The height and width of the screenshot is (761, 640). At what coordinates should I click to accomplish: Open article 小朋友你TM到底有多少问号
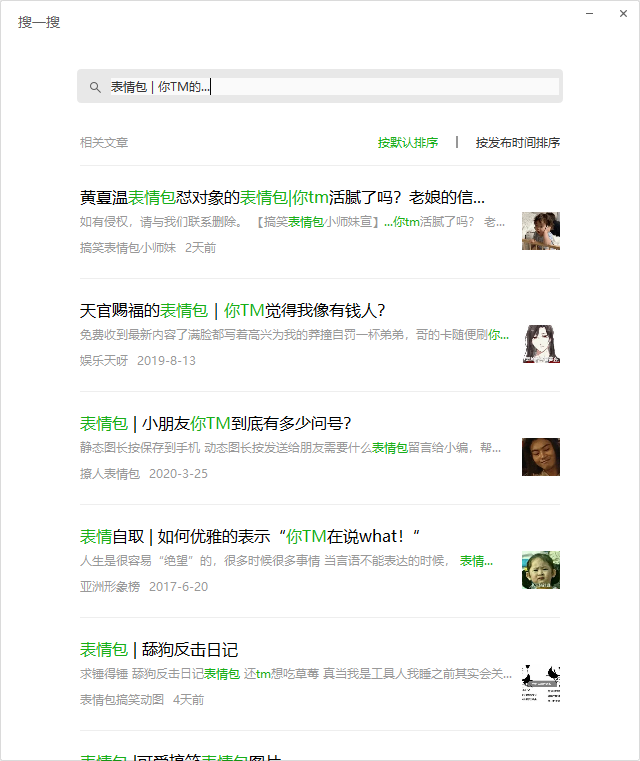(x=215, y=424)
